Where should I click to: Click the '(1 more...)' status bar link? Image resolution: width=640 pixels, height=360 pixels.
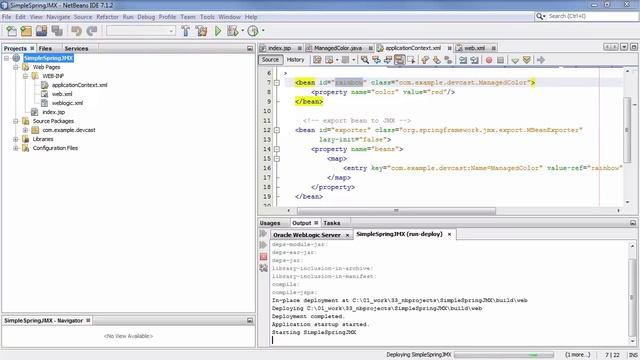(x=578, y=355)
